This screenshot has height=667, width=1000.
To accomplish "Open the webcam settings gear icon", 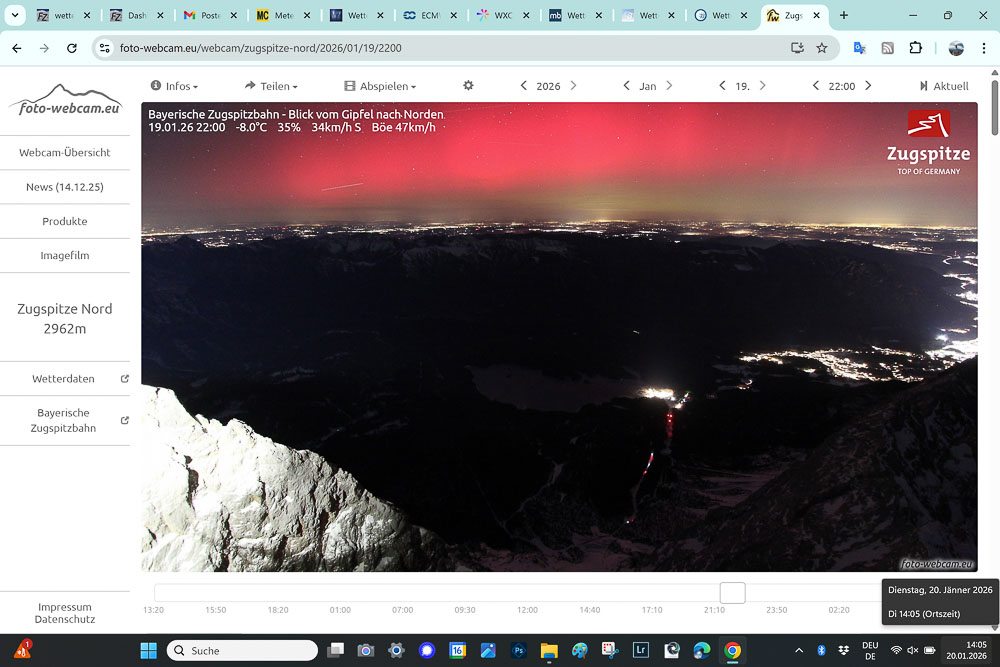I will 468,86.
